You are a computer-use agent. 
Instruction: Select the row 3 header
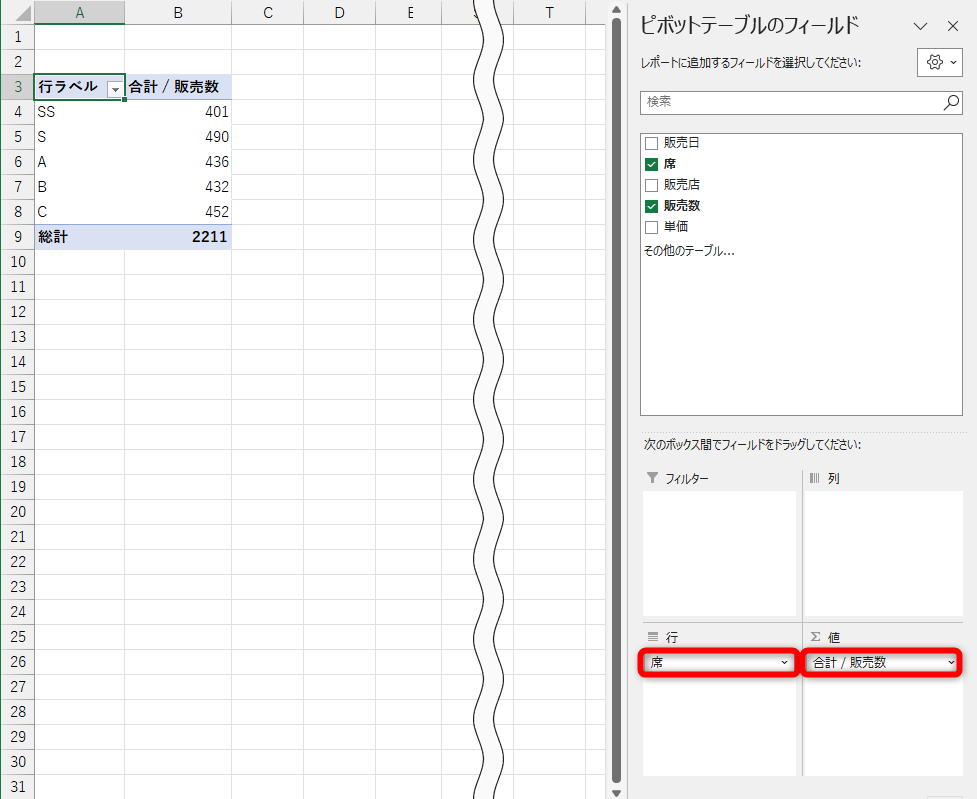(x=17, y=87)
